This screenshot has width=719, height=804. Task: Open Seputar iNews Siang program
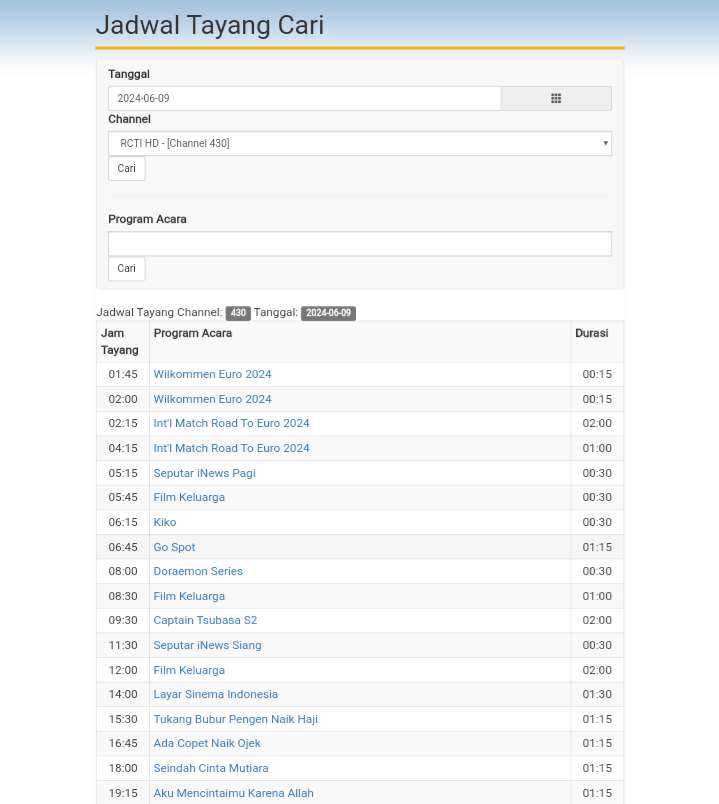click(207, 645)
